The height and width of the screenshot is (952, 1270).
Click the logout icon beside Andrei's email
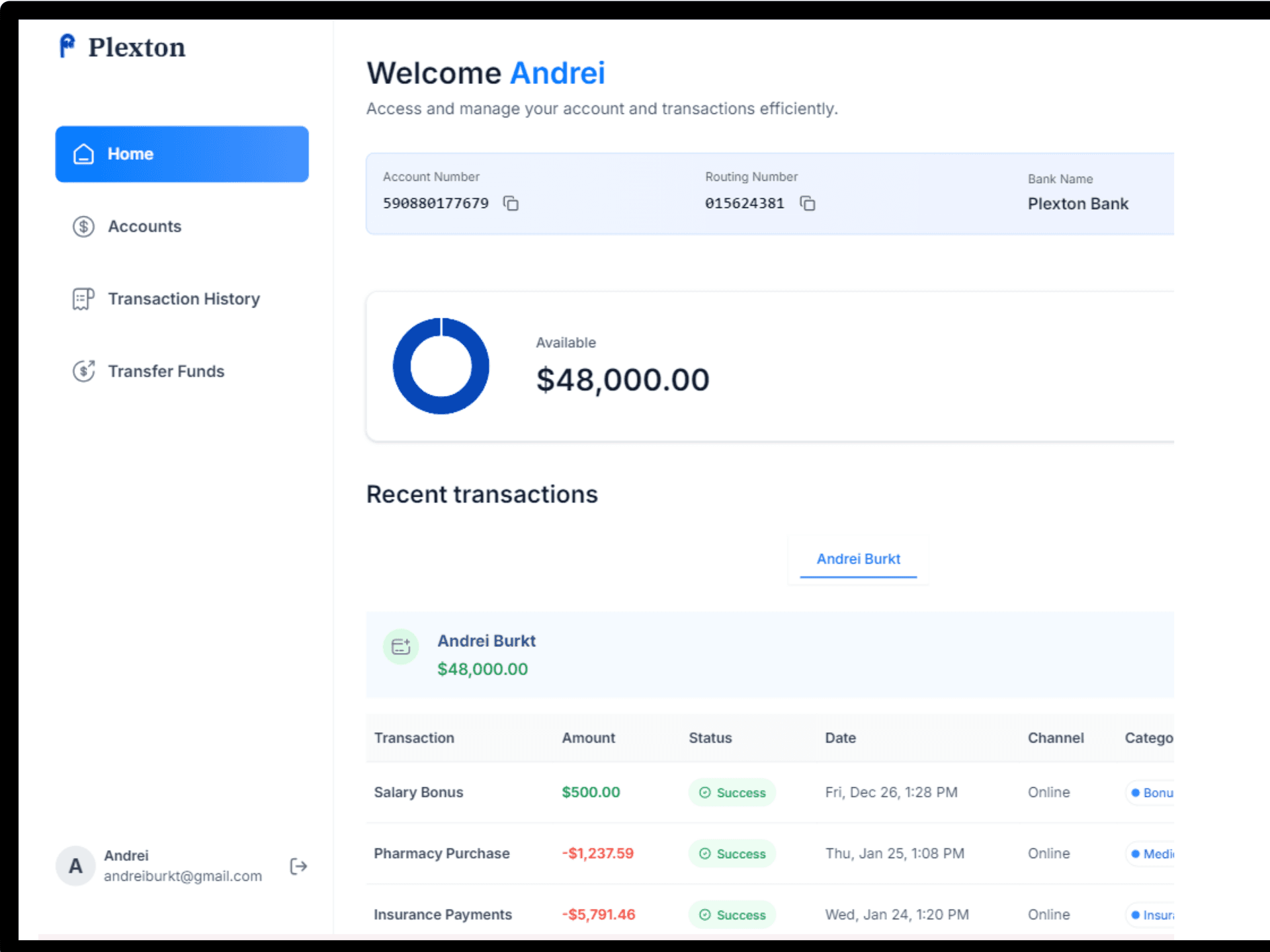pos(298,866)
